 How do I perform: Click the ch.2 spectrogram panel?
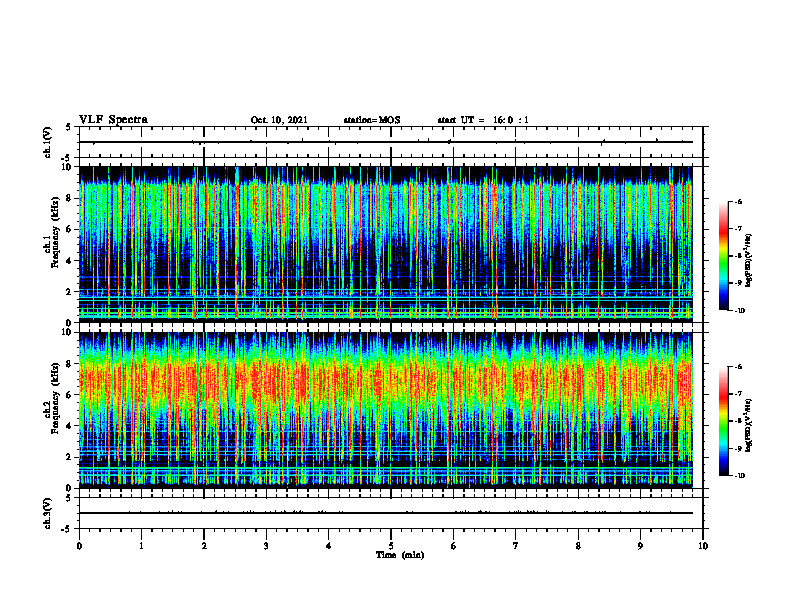(x=386, y=410)
